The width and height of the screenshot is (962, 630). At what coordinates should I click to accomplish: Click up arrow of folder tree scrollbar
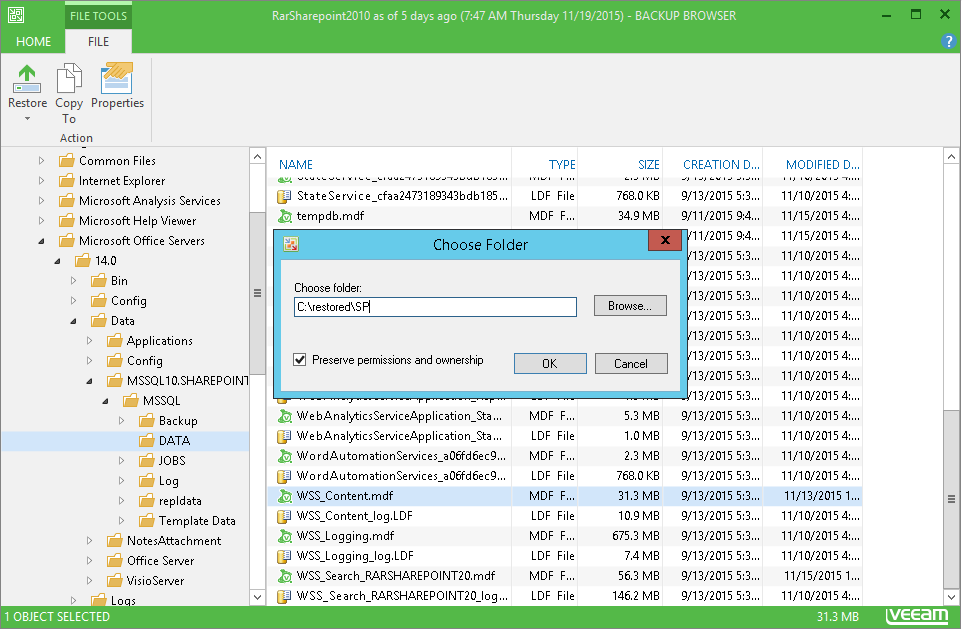pyautogui.click(x=258, y=157)
